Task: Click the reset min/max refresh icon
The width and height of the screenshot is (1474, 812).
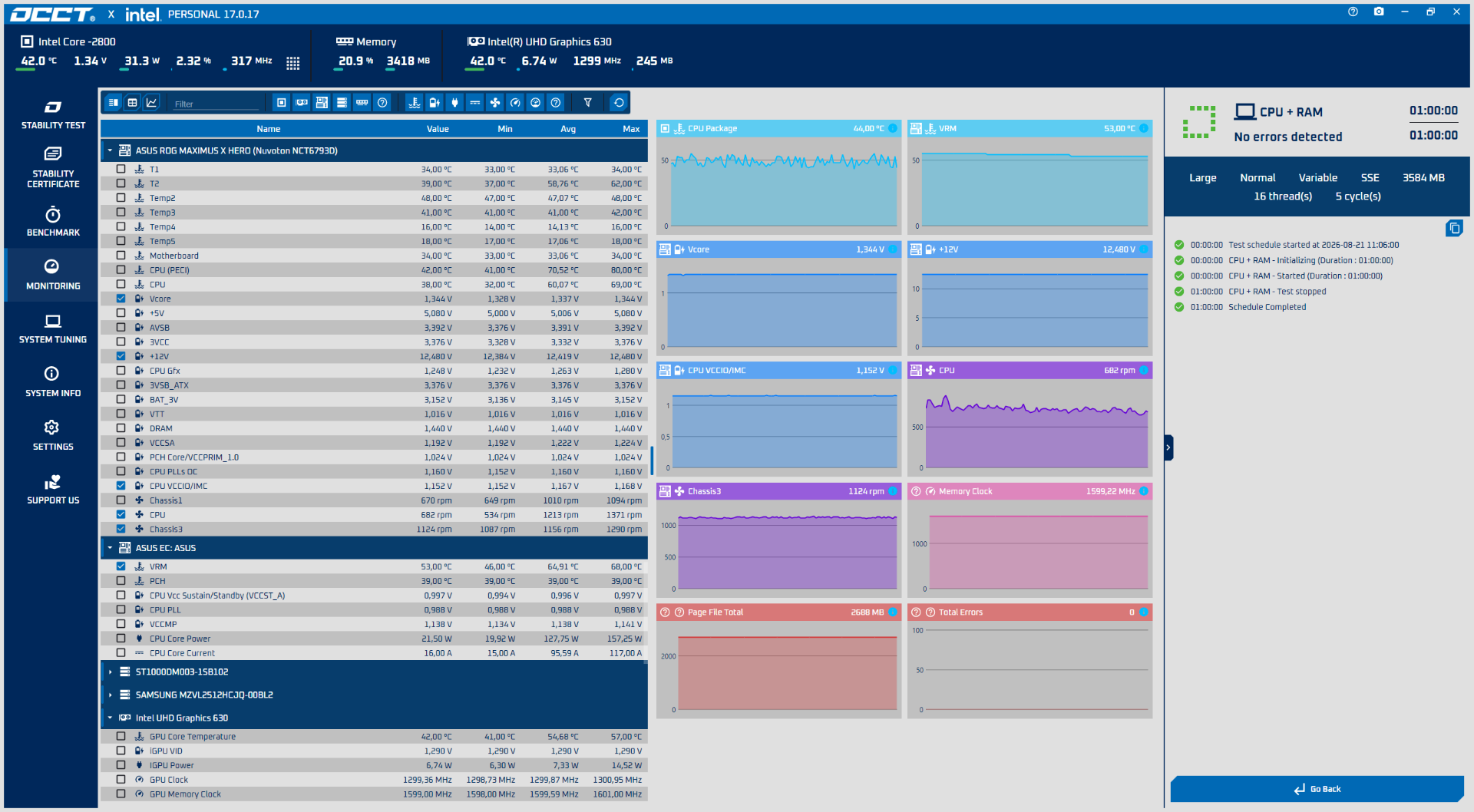Action: point(619,103)
